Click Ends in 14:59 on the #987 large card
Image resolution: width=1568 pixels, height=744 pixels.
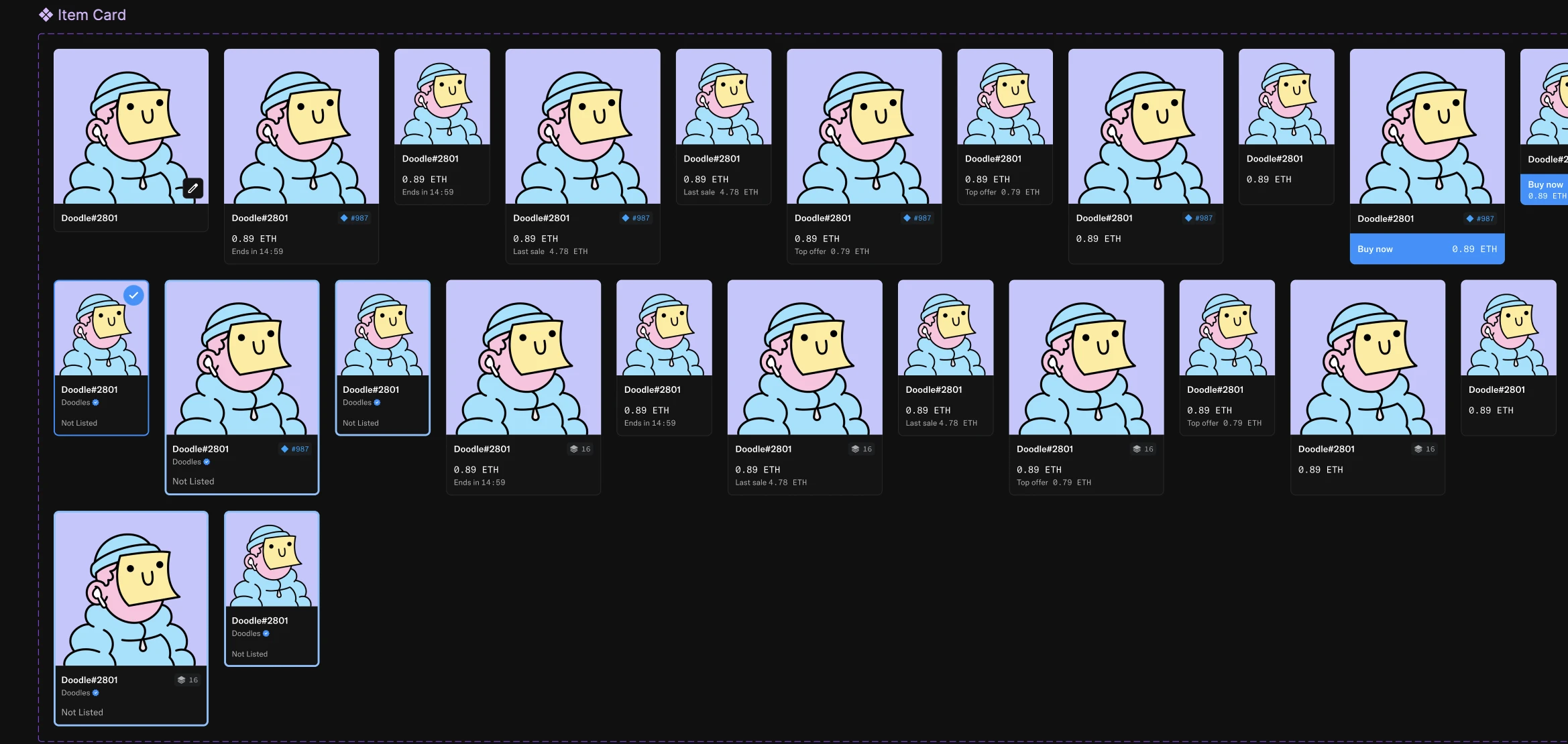coord(258,251)
